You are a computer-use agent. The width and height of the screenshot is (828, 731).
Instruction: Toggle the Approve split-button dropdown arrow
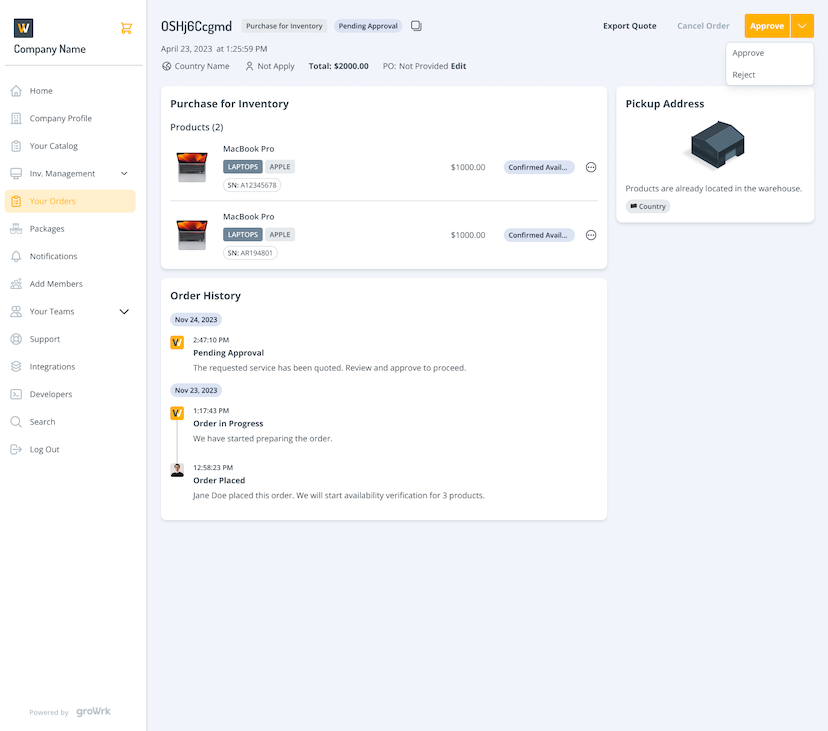(802, 26)
